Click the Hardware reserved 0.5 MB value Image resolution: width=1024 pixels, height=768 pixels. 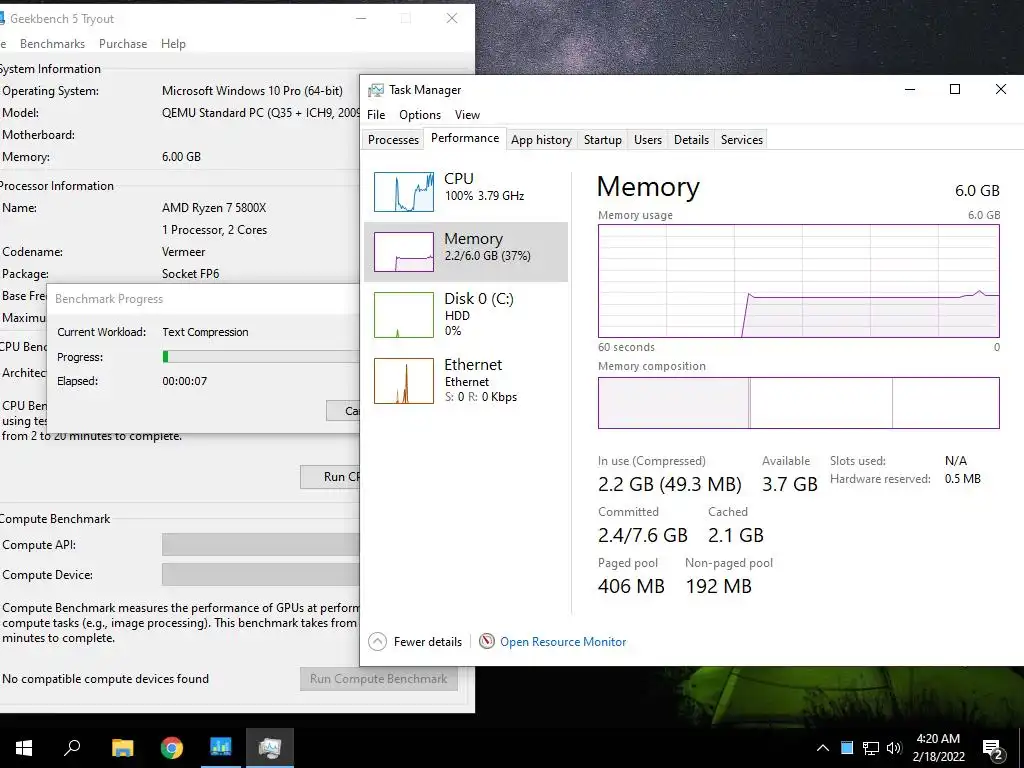tap(963, 479)
